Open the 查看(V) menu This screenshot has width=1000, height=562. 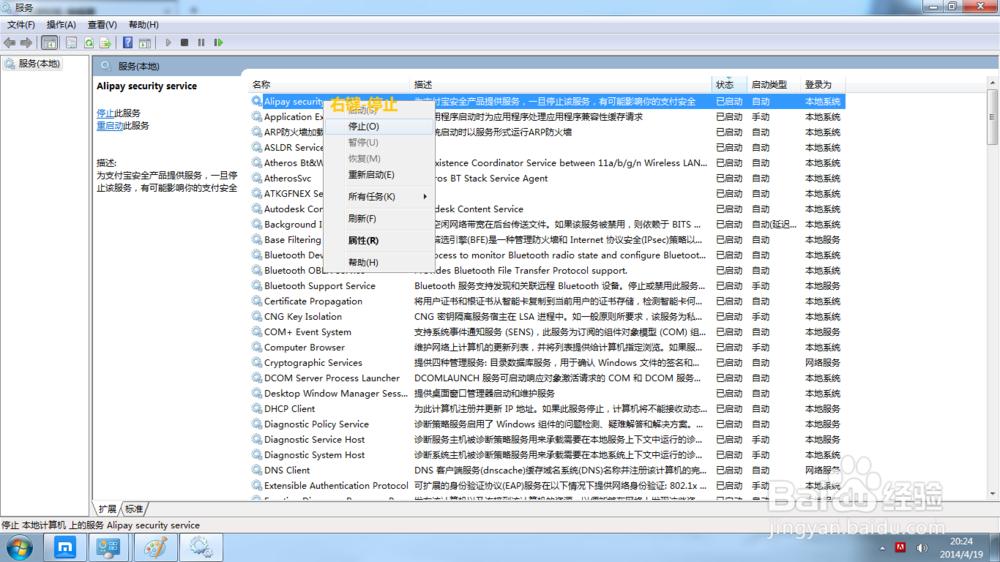pos(102,25)
